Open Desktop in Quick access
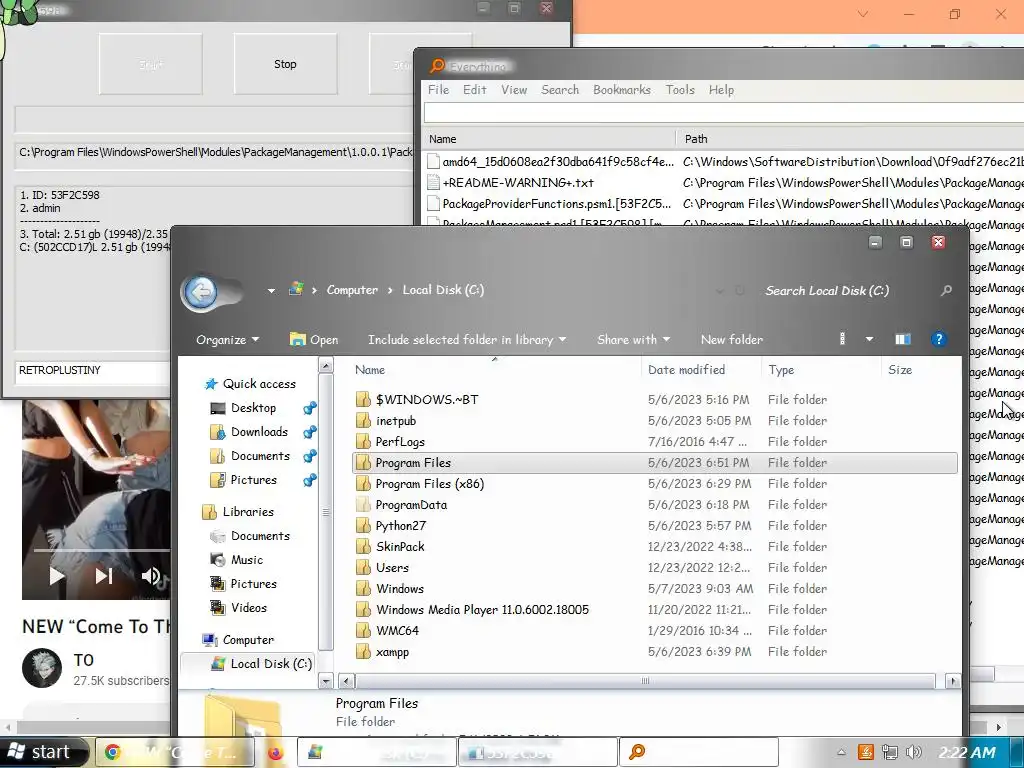 coord(253,408)
